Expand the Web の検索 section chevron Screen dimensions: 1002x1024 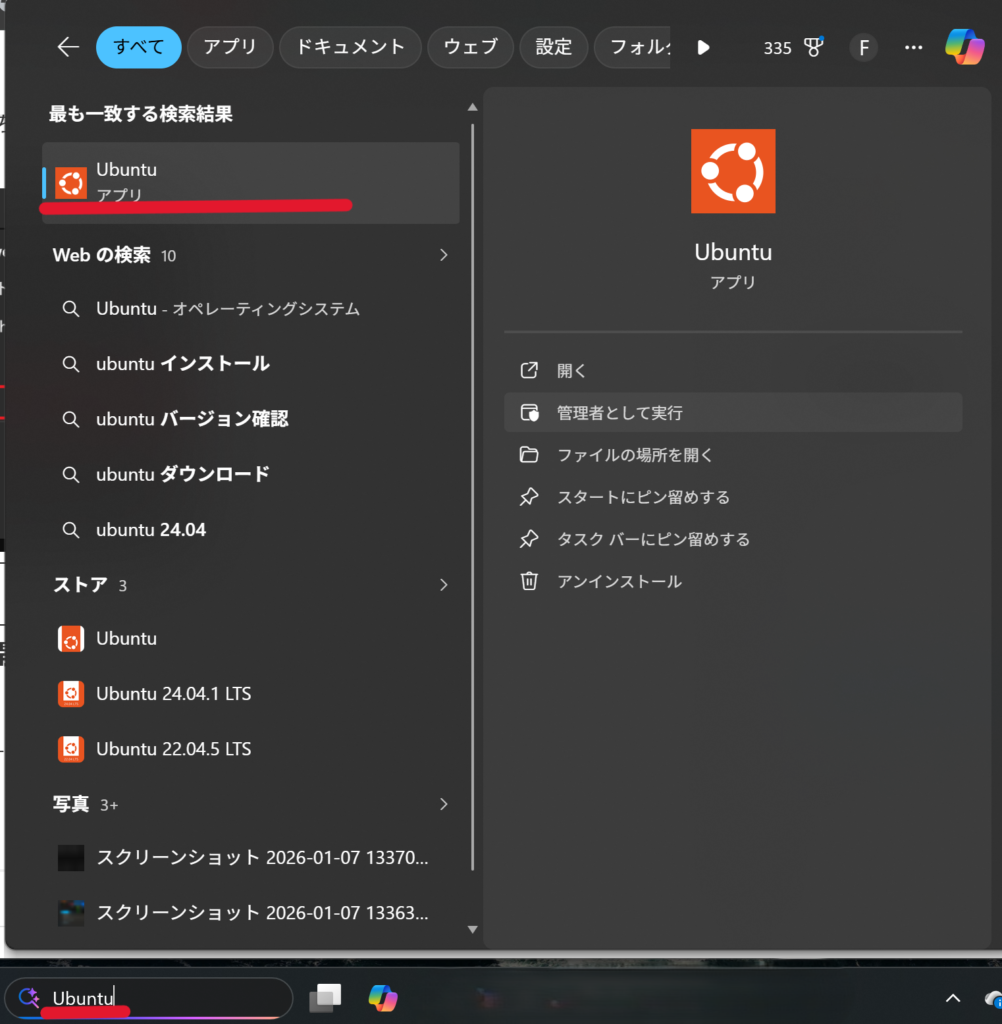tap(444, 255)
